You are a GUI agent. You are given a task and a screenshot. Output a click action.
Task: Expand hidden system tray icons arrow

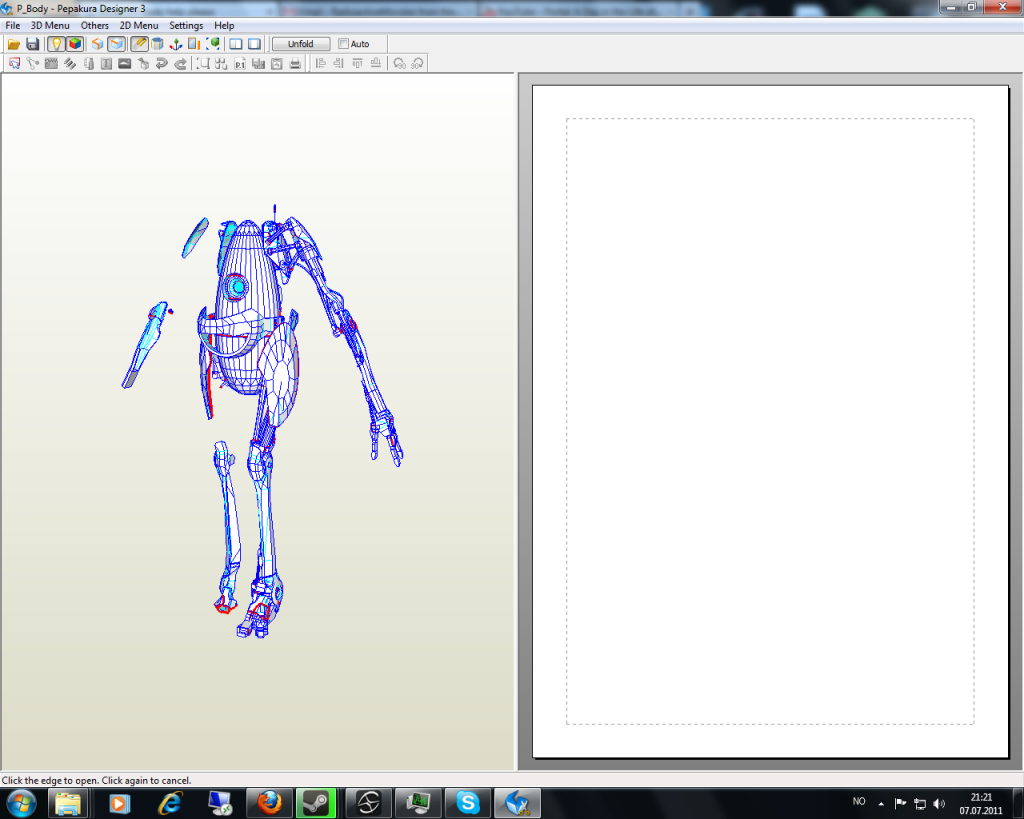[881, 803]
